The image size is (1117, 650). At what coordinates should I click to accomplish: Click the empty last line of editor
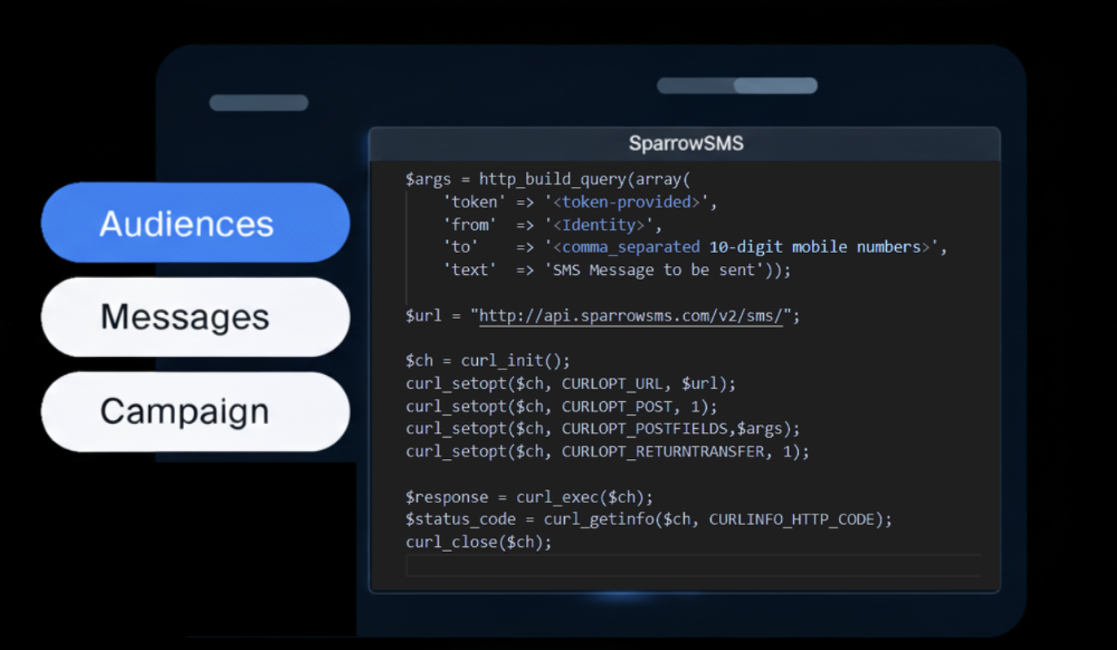pos(690,566)
